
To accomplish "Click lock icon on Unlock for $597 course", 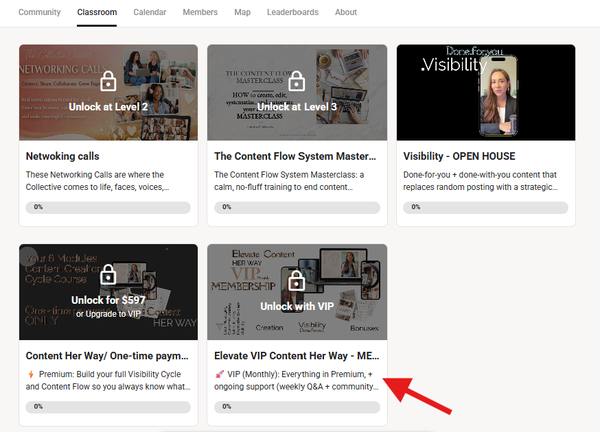I will click(x=108, y=275).
